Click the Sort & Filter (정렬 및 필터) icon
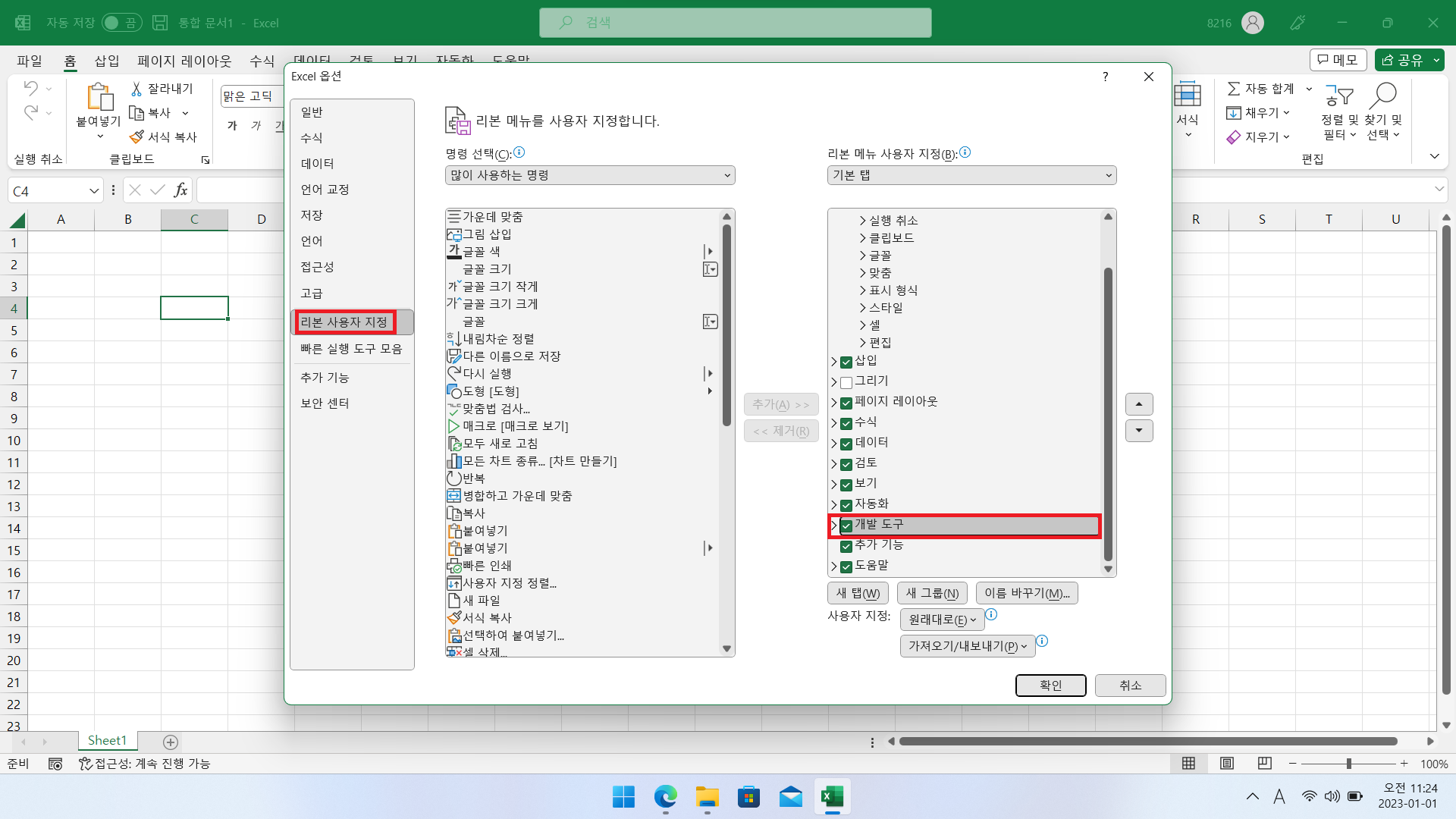Viewport: 1456px width, 819px height. click(x=1339, y=96)
